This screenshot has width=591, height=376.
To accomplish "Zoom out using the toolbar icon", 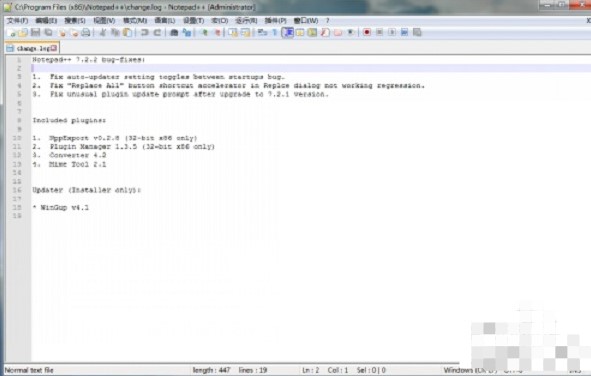I will pos(217,32).
